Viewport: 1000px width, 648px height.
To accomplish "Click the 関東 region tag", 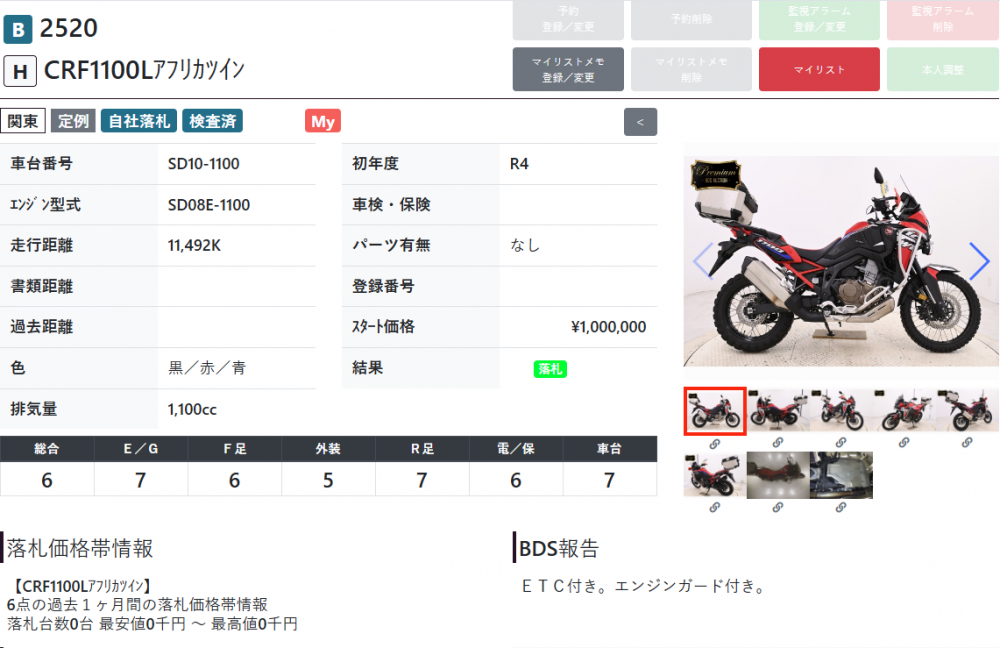I will 23,122.
